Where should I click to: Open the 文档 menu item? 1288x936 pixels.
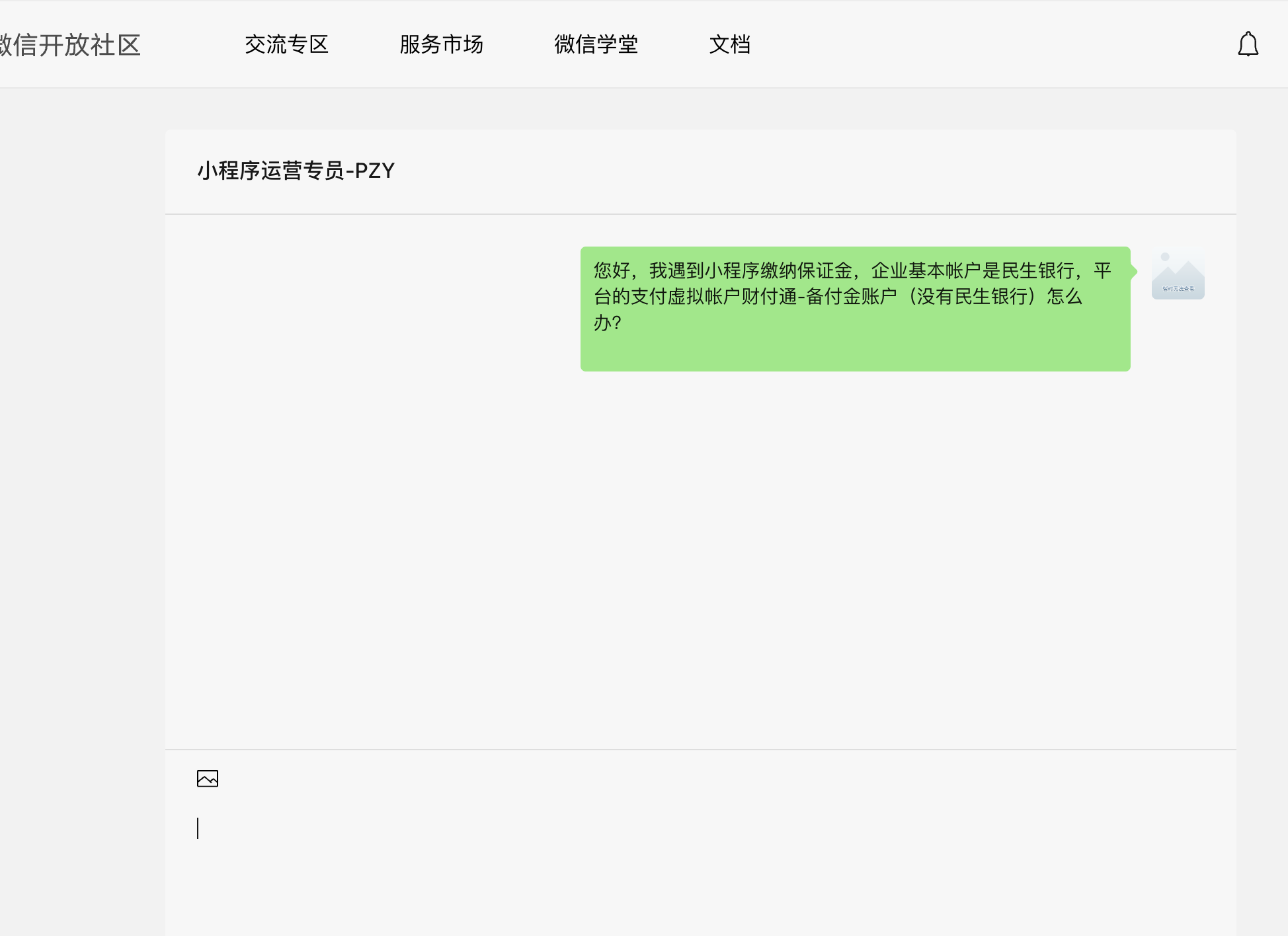click(x=729, y=44)
